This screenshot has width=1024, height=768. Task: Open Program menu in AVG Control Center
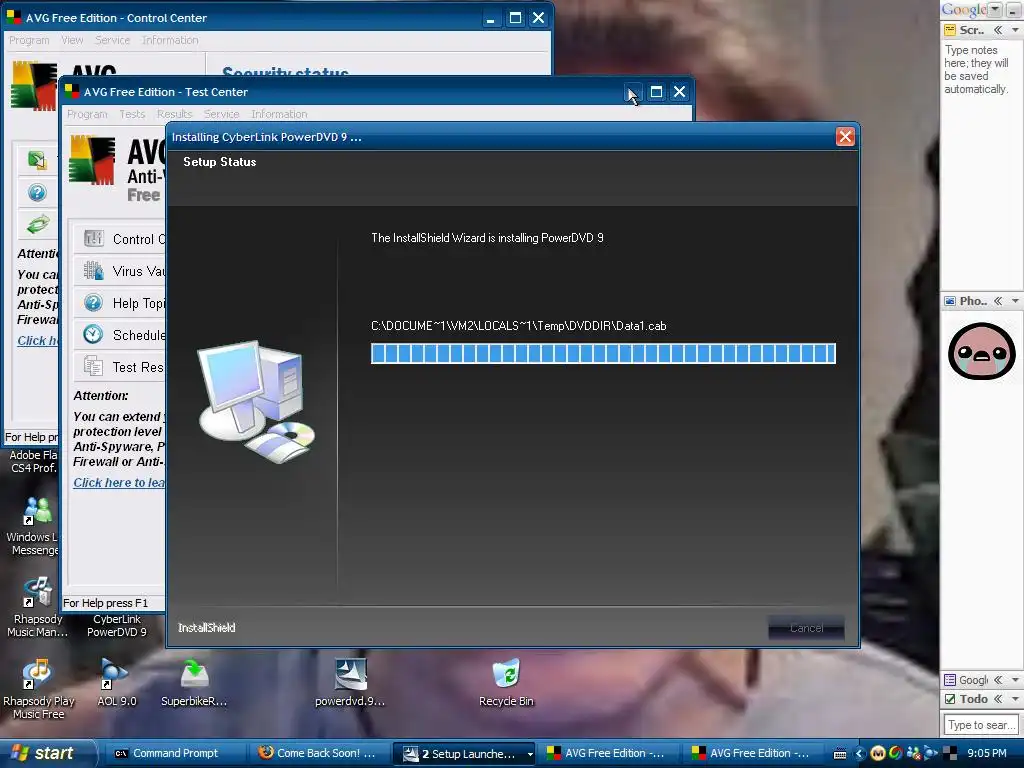tap(29, 40)
